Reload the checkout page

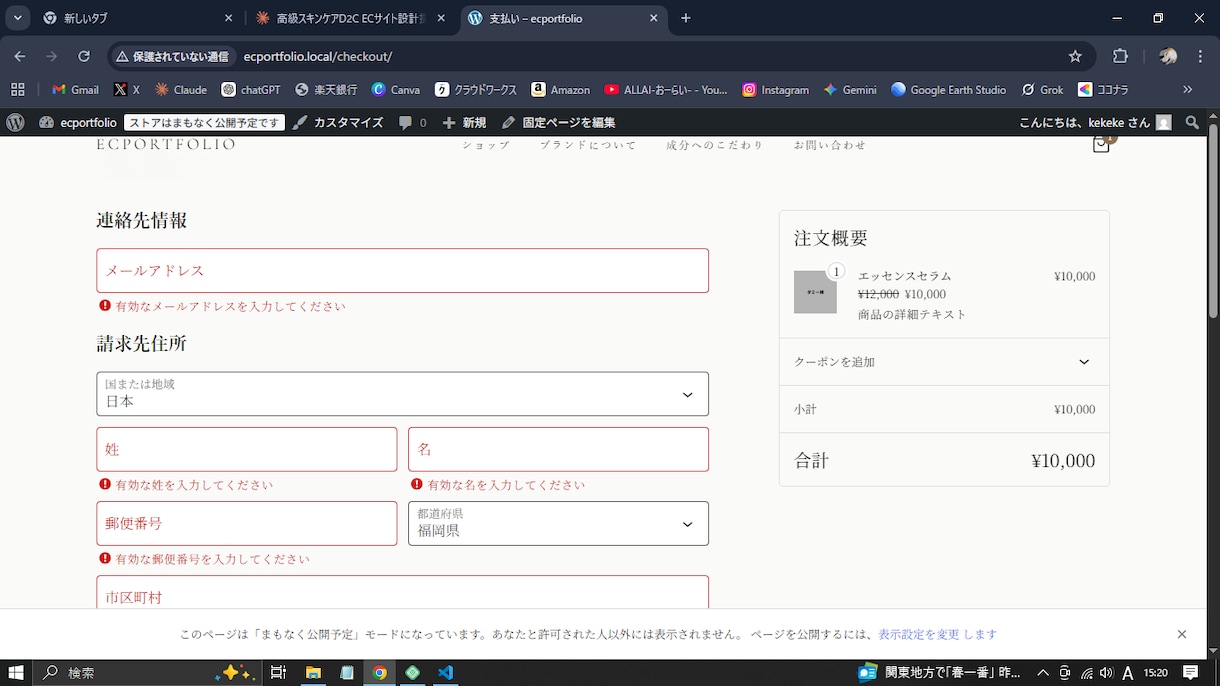84,57
